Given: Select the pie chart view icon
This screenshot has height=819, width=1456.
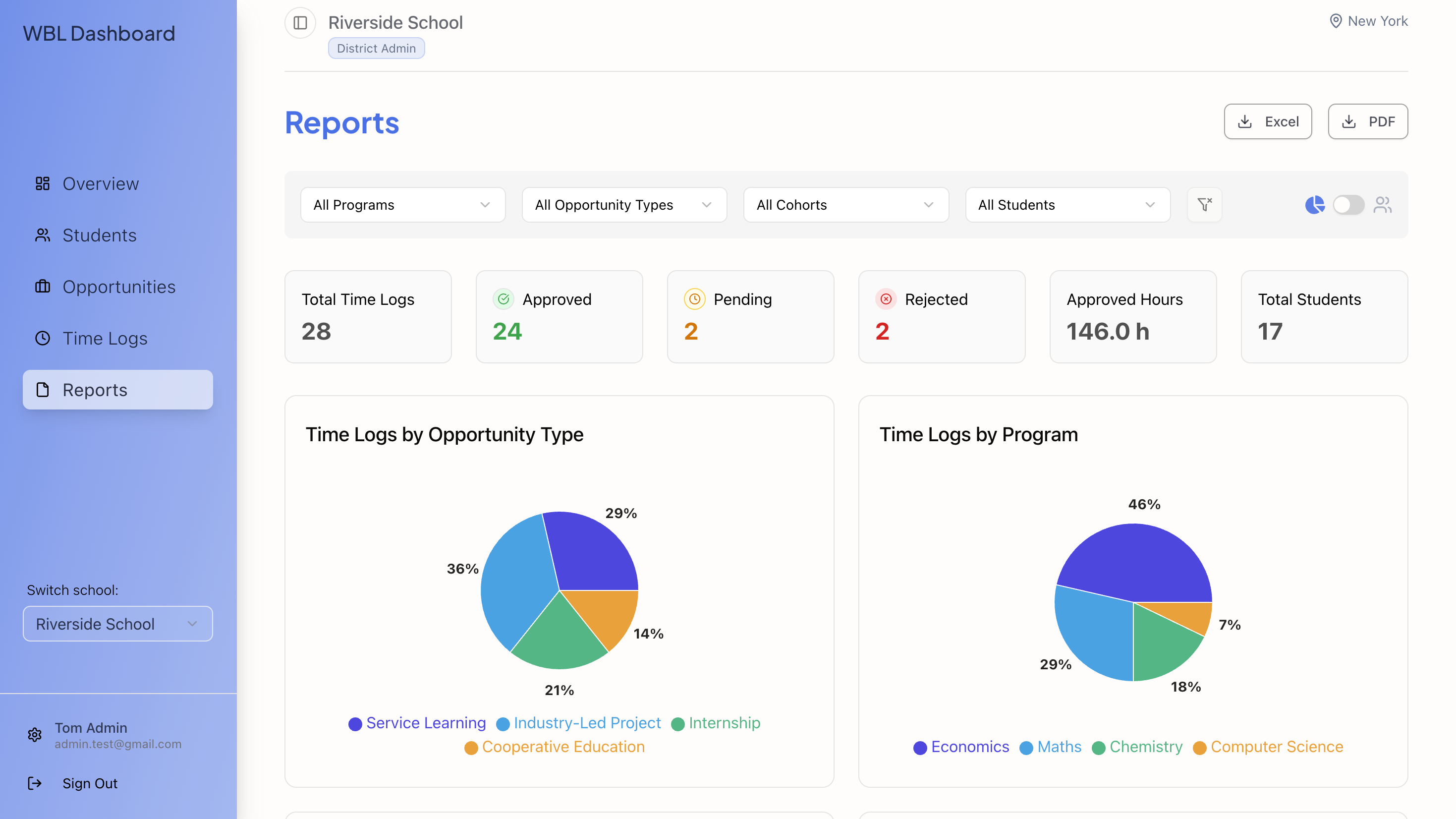Looking at the screenshot, I should (1315, 205).
